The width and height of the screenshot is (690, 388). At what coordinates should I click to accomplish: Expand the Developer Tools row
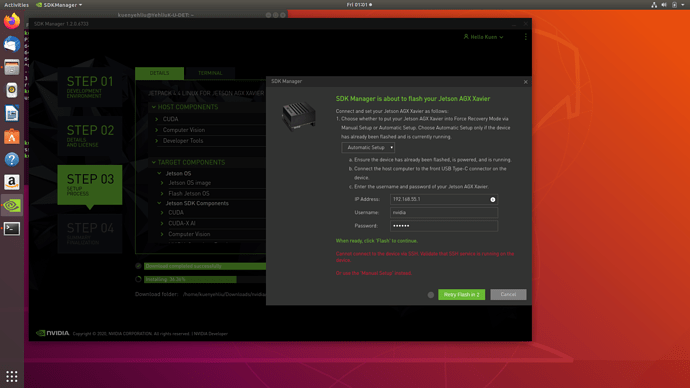(x=157, y=141)
